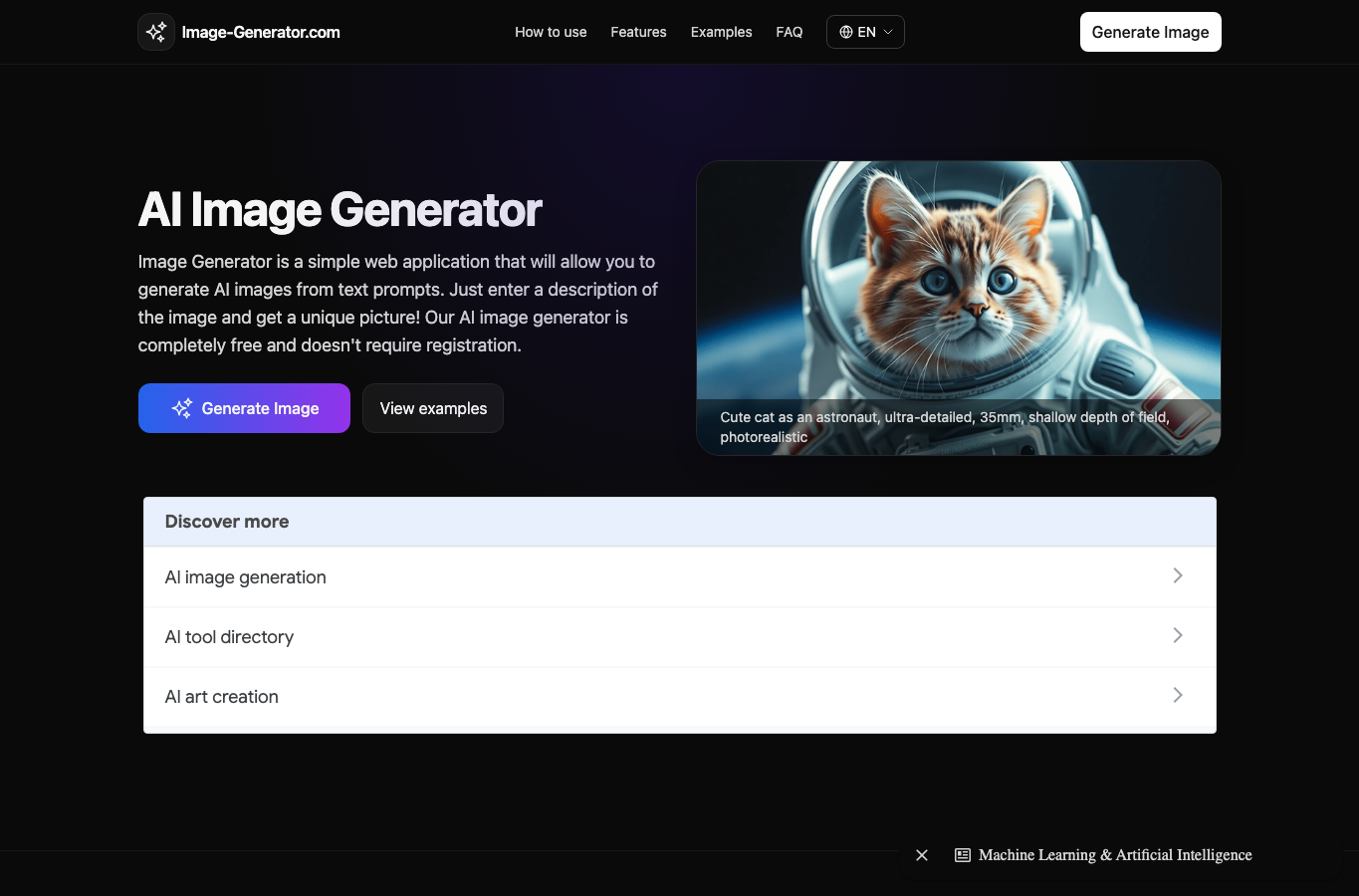Image resolution: width=1359 pixels, height=896 pixels.
Task: Click the AI Image Generator headline
Action: point(340,210)
